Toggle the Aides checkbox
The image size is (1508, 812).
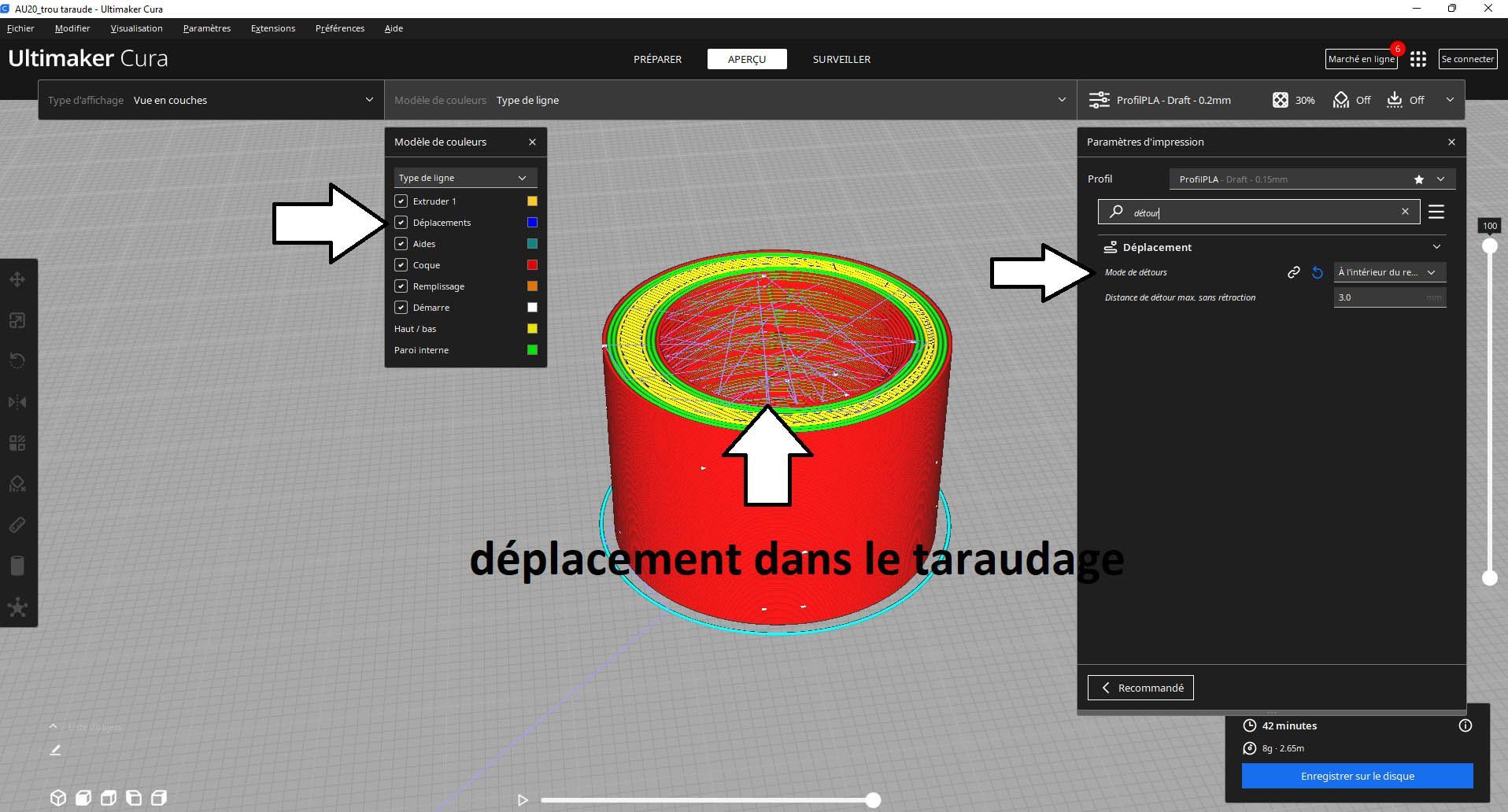(401, 244)
